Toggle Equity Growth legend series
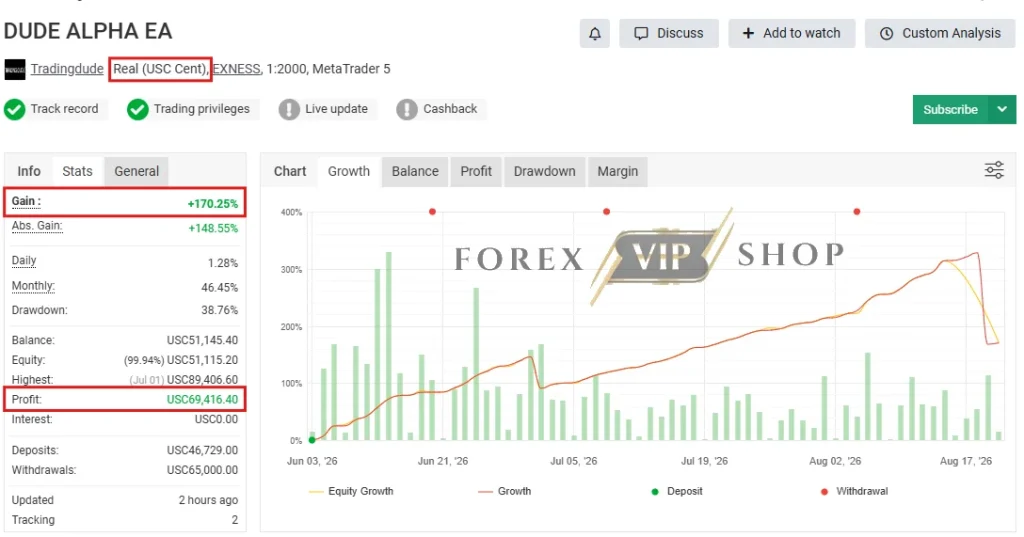Image resolution: width=1024 pixels, height=537 pixels. pyautogui.click(x=351, y=491)
